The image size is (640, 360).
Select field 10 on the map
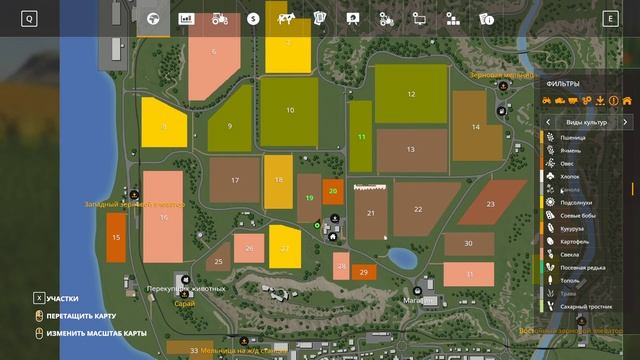(x=289, y=112)
